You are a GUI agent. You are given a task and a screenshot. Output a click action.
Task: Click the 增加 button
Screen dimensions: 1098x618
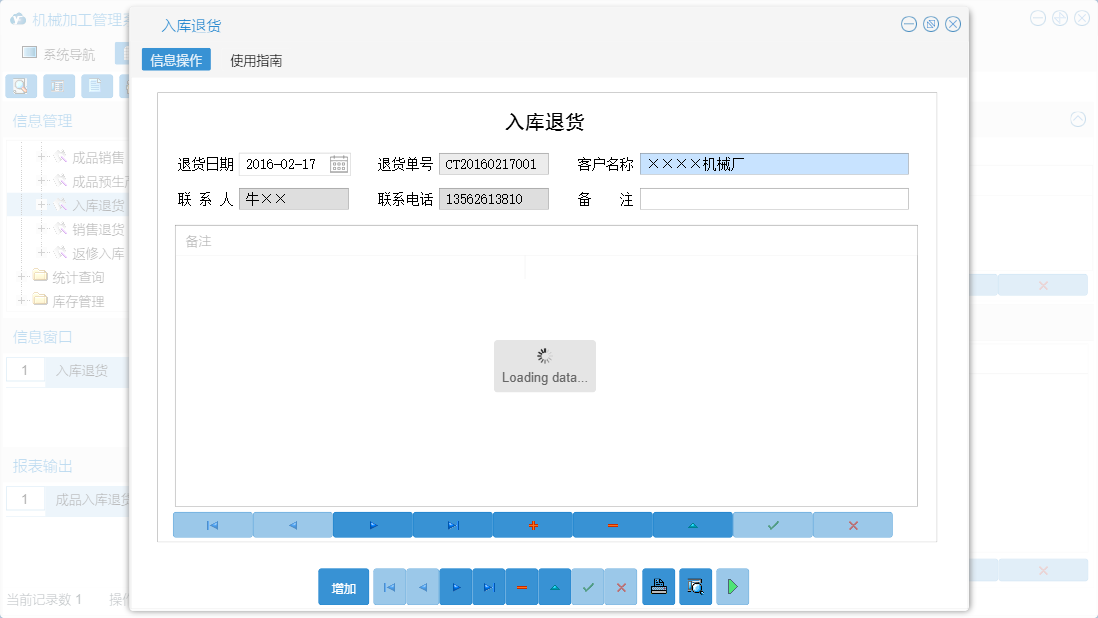(x=343, y=587)
